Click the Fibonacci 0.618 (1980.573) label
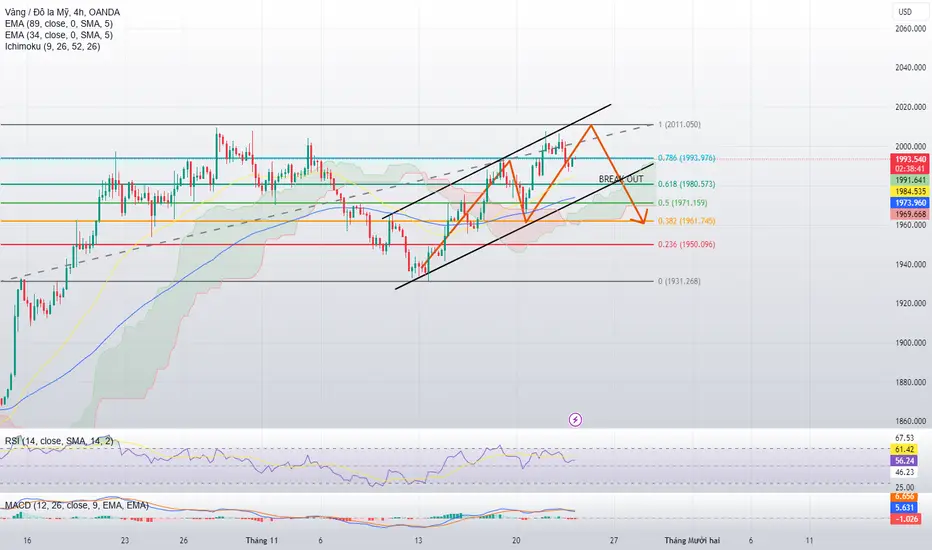This screenshot has height=550, width=932. (x=687, y=184)
